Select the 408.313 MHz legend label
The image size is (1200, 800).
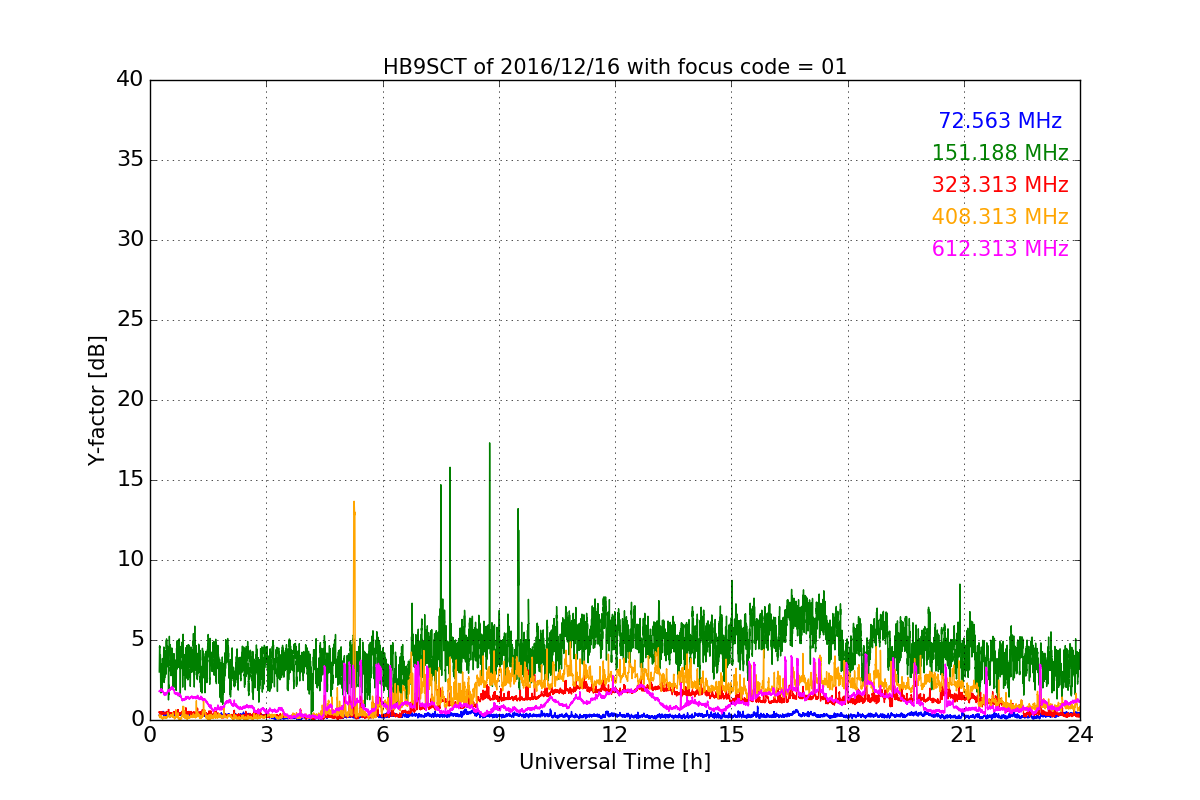1000,217
